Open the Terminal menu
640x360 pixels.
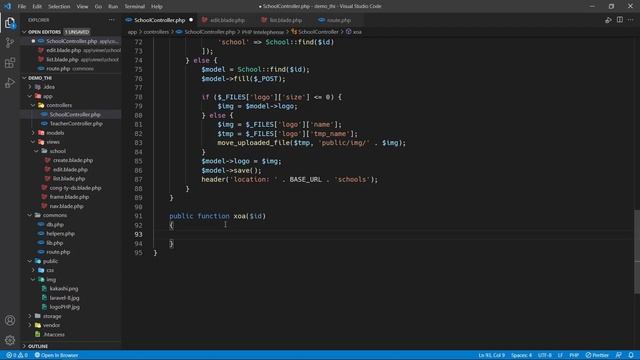(x=135, y=7)
